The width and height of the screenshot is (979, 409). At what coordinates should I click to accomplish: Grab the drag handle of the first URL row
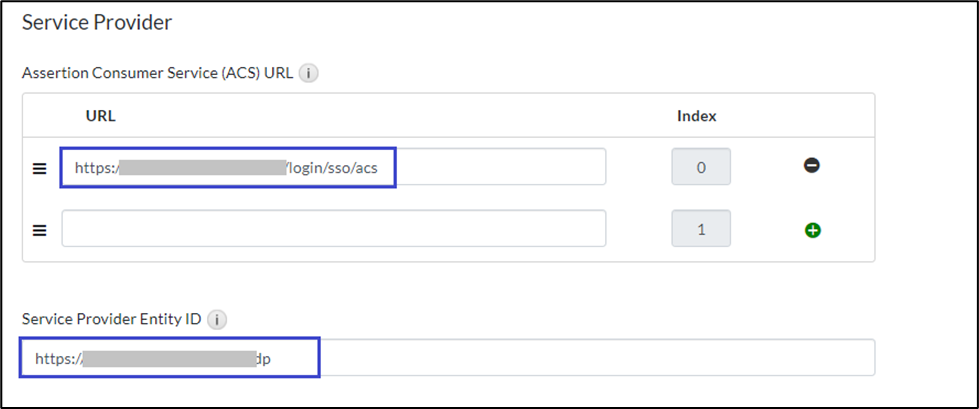click(x=40, y=168)
